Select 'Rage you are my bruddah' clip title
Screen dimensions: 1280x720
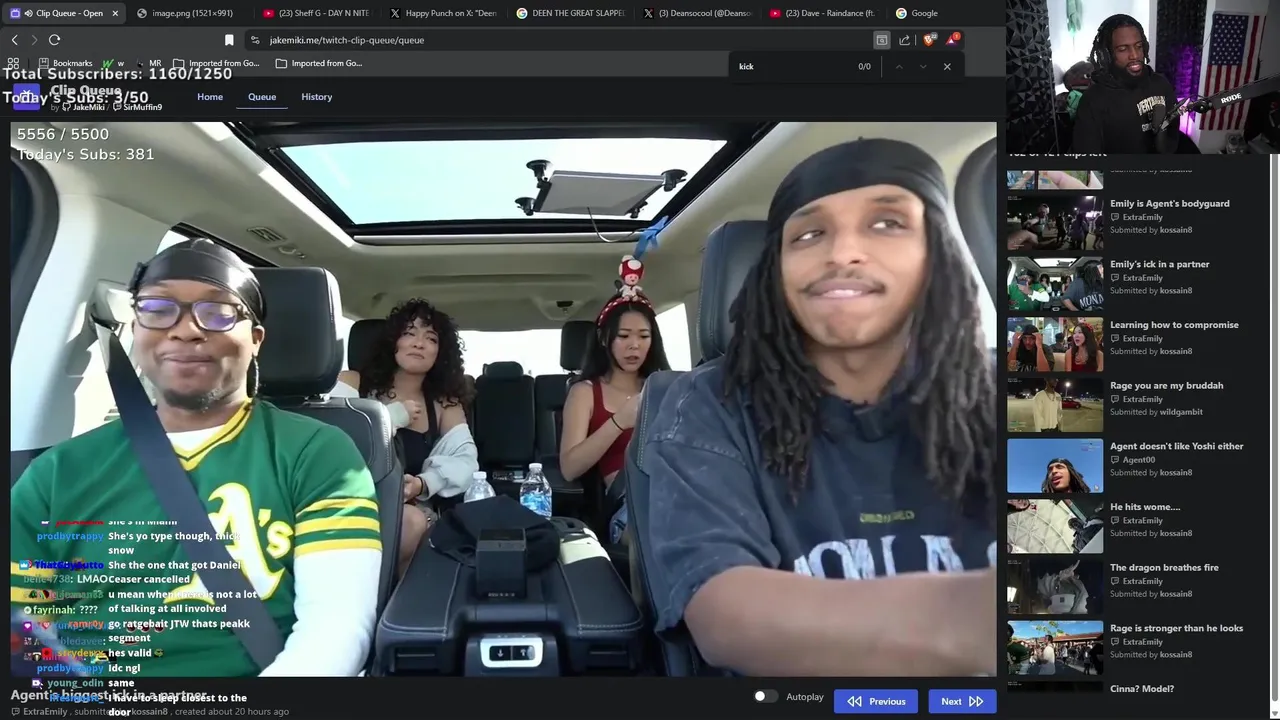tap(1166, 386)
